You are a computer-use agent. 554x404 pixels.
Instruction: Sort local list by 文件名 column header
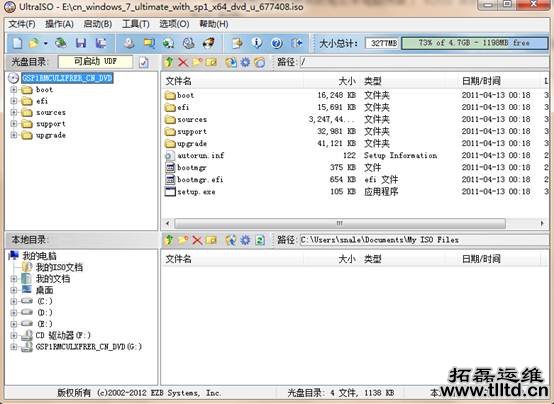tap(178, 259)
